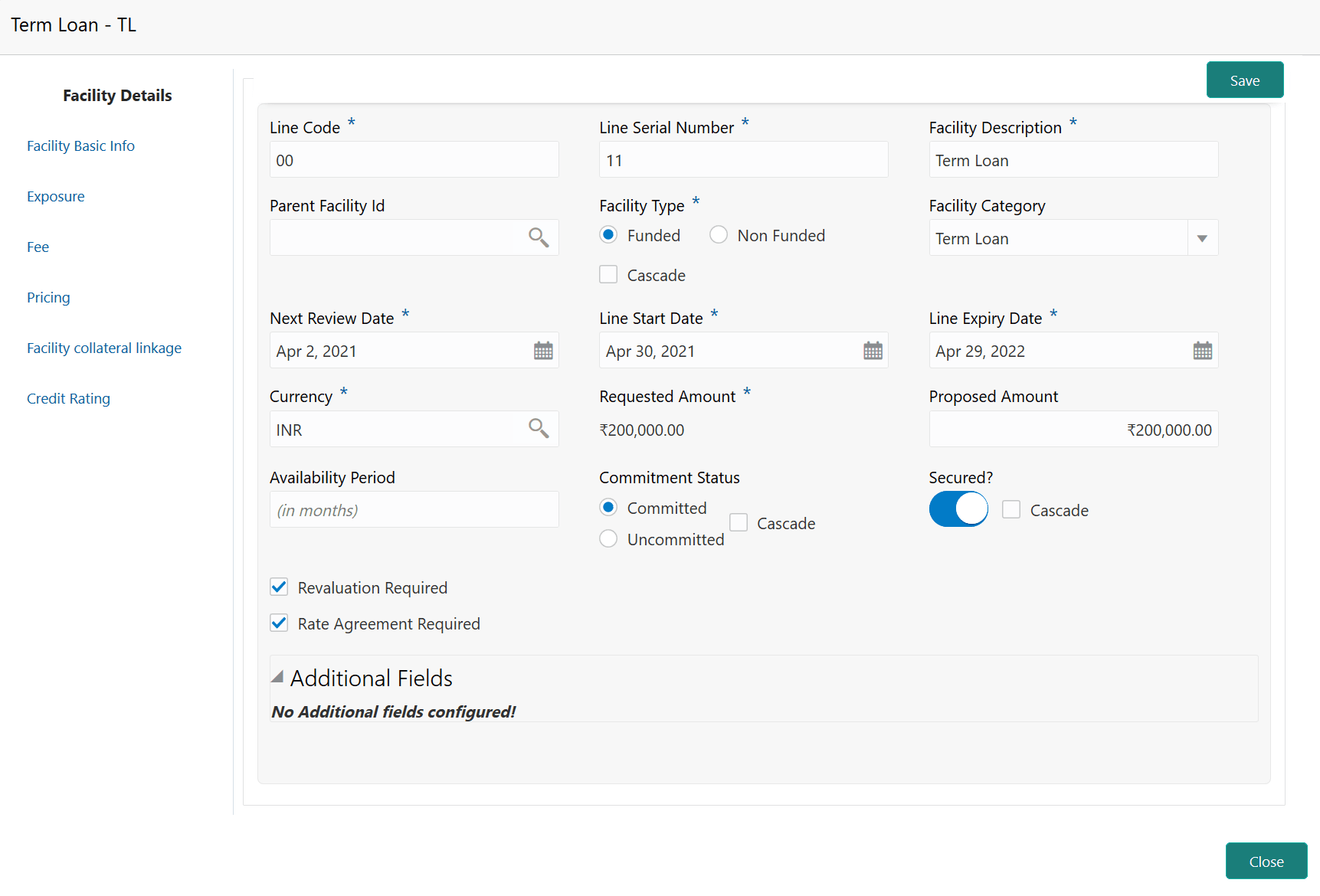Click the Close button

click(1266, 861)
